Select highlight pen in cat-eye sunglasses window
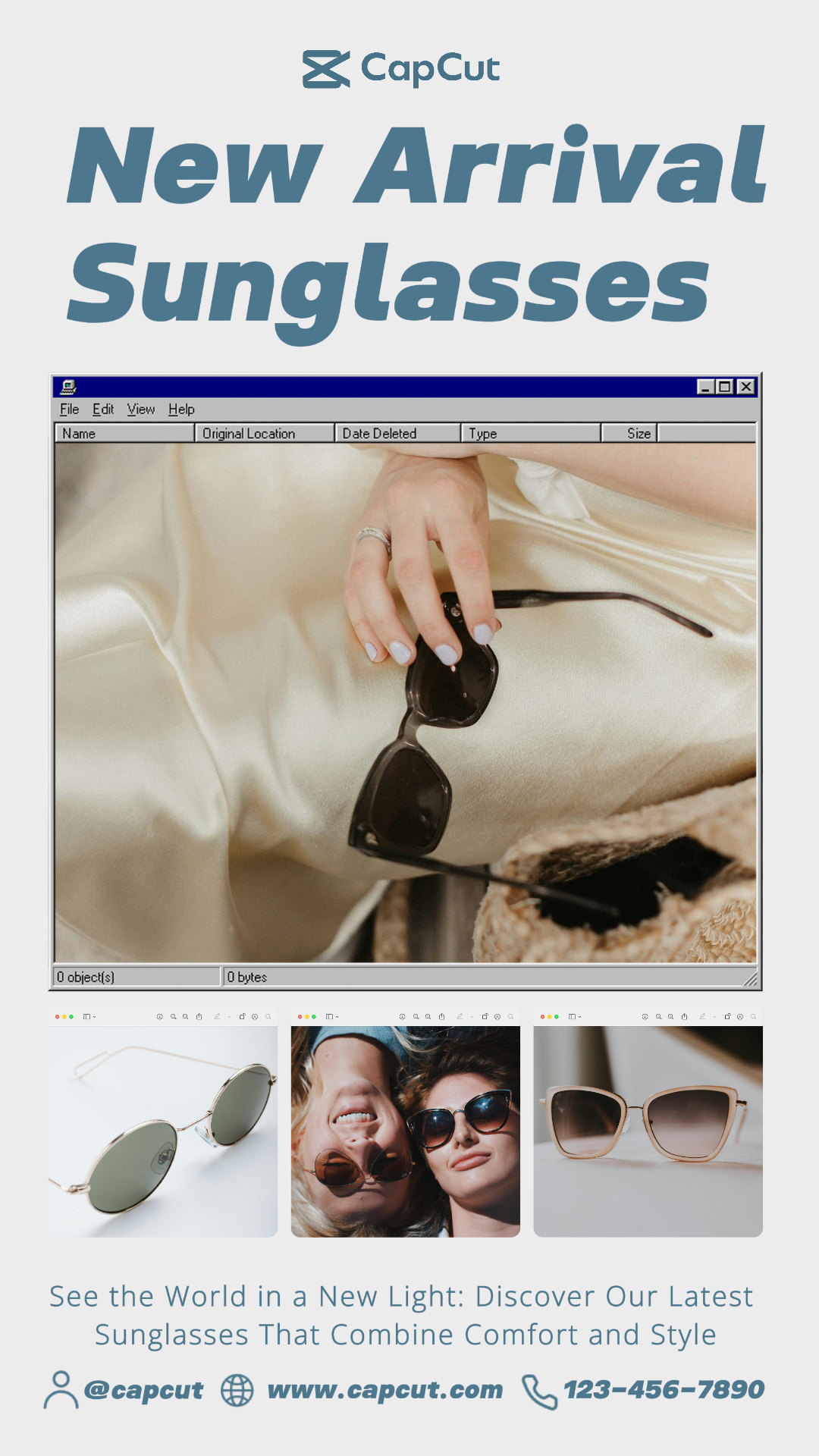The image size is (819, 1456). click(702, 1017)
